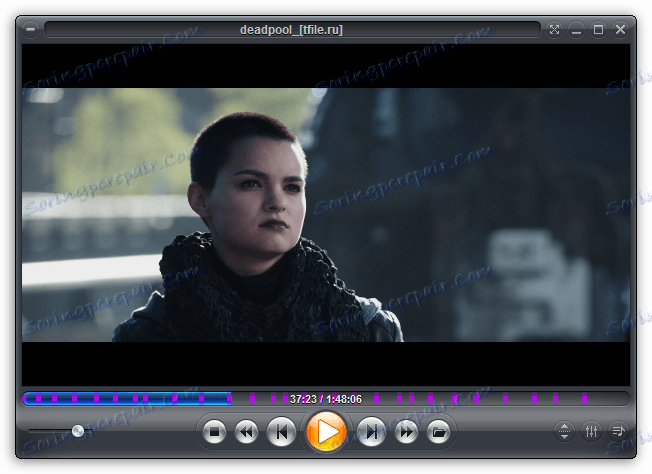Click the deadpool_[tfile.ru] title text
This screenshot has height=474, width=652.
click(x=291, y=30)
